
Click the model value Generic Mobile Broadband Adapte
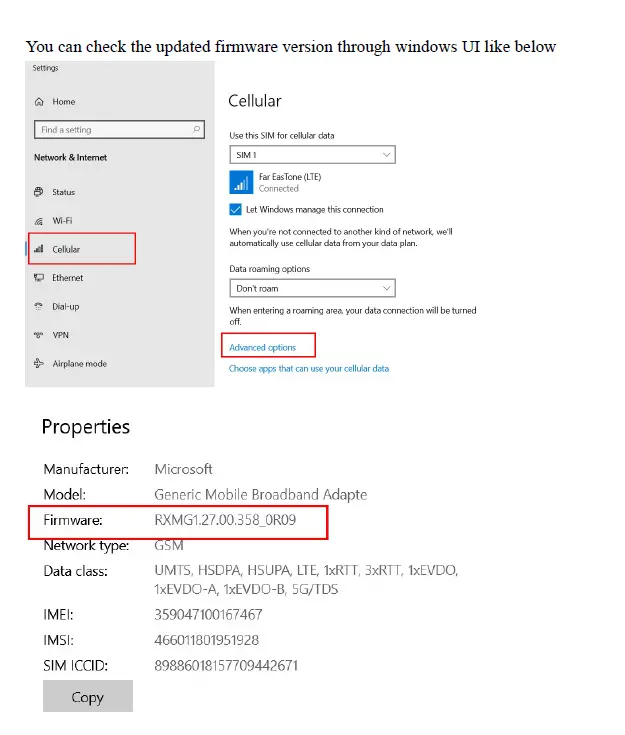pos(261,495)
